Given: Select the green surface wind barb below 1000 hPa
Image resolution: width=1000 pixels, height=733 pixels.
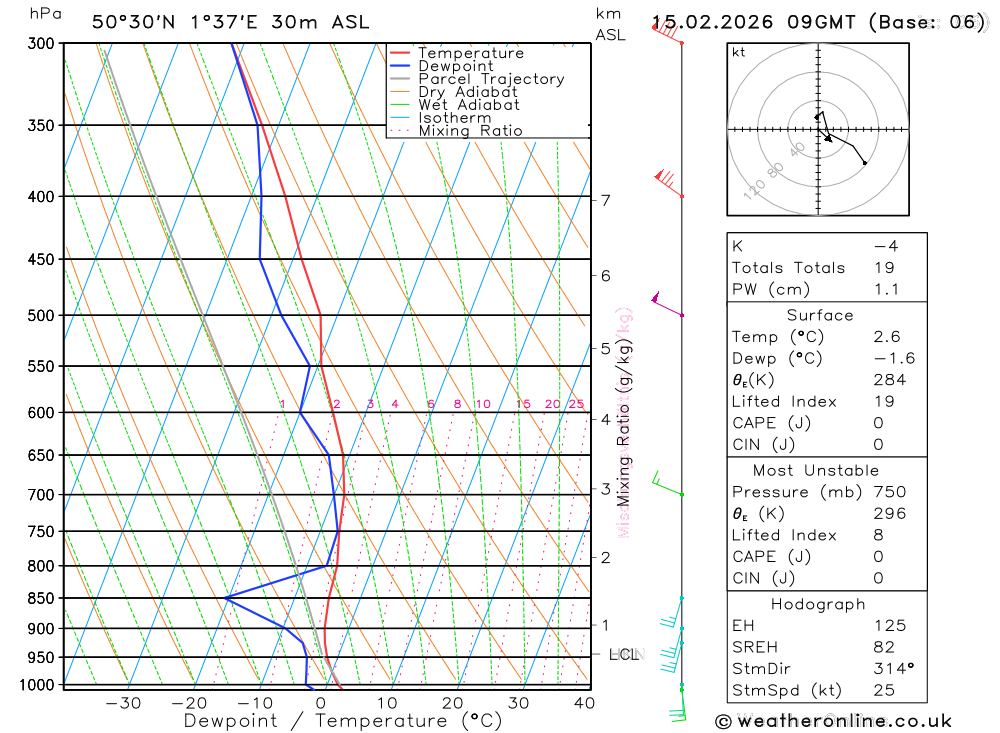Looking at the screenshot, I should tap(678, 704).
